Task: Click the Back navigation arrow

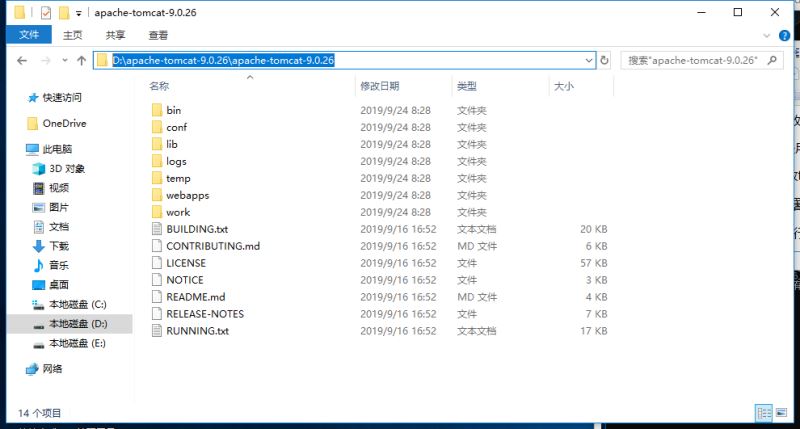Action: 22,61
